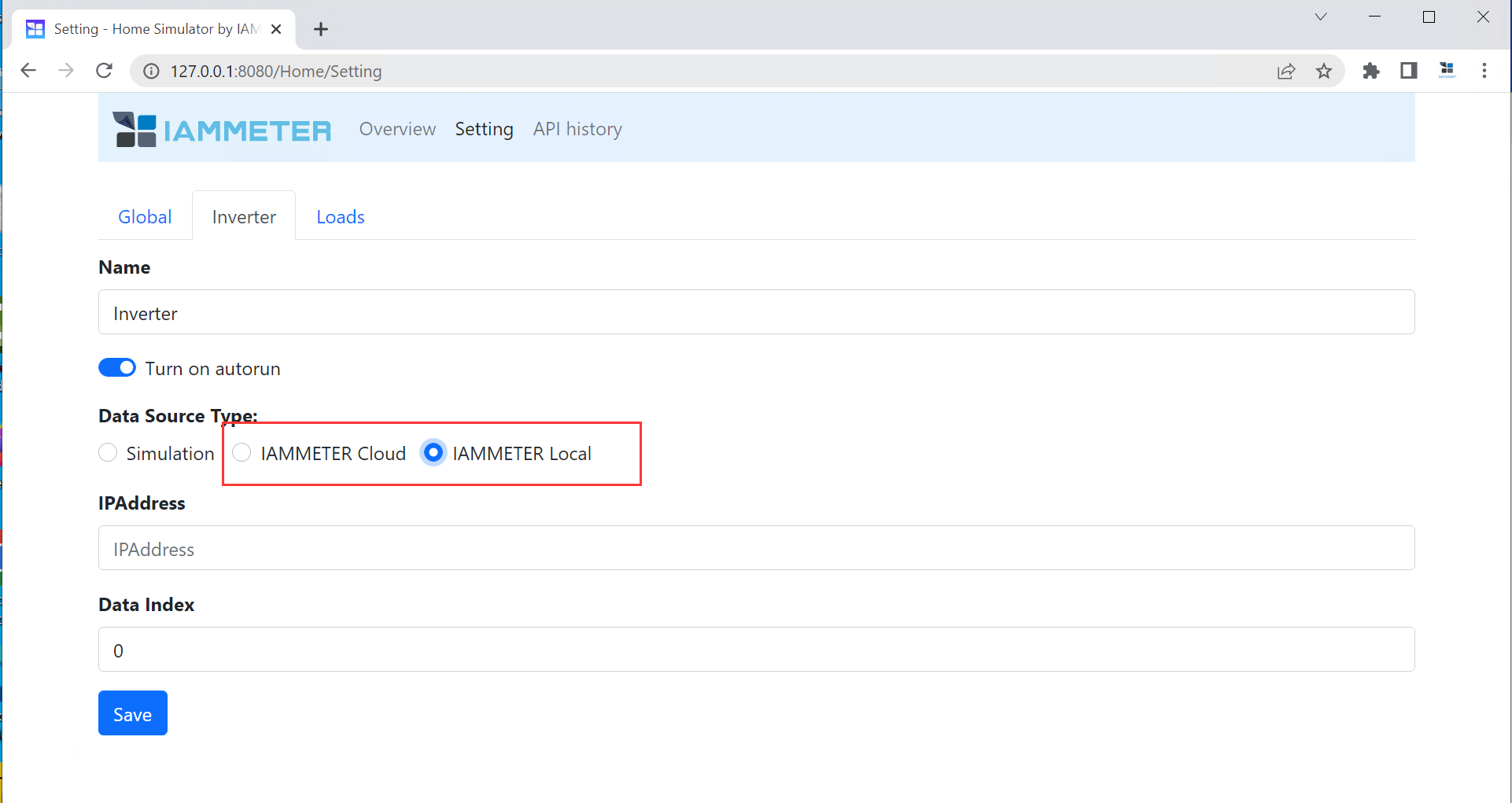Select the IAMMETER Local radio button
Screen dimensions: 1512x803
tap(433, 453)
